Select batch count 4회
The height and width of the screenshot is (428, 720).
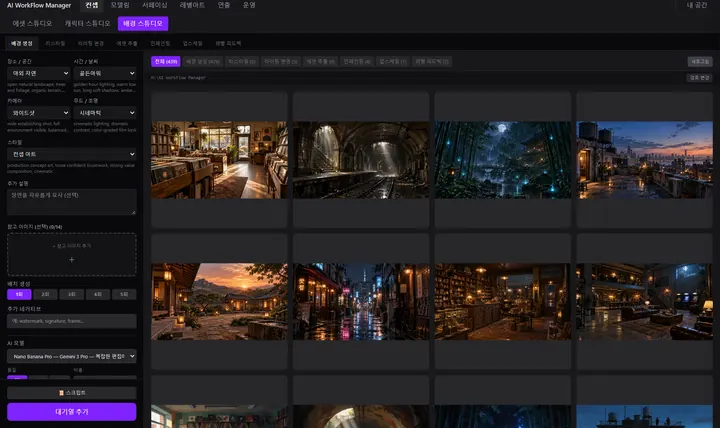[98, 294]
